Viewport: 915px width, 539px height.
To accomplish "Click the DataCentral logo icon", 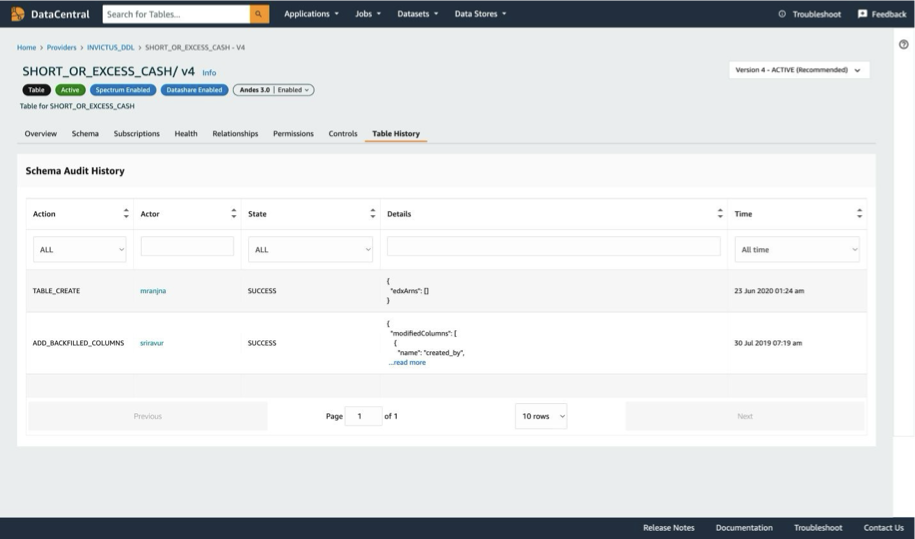I will click(x=18, y=14).
